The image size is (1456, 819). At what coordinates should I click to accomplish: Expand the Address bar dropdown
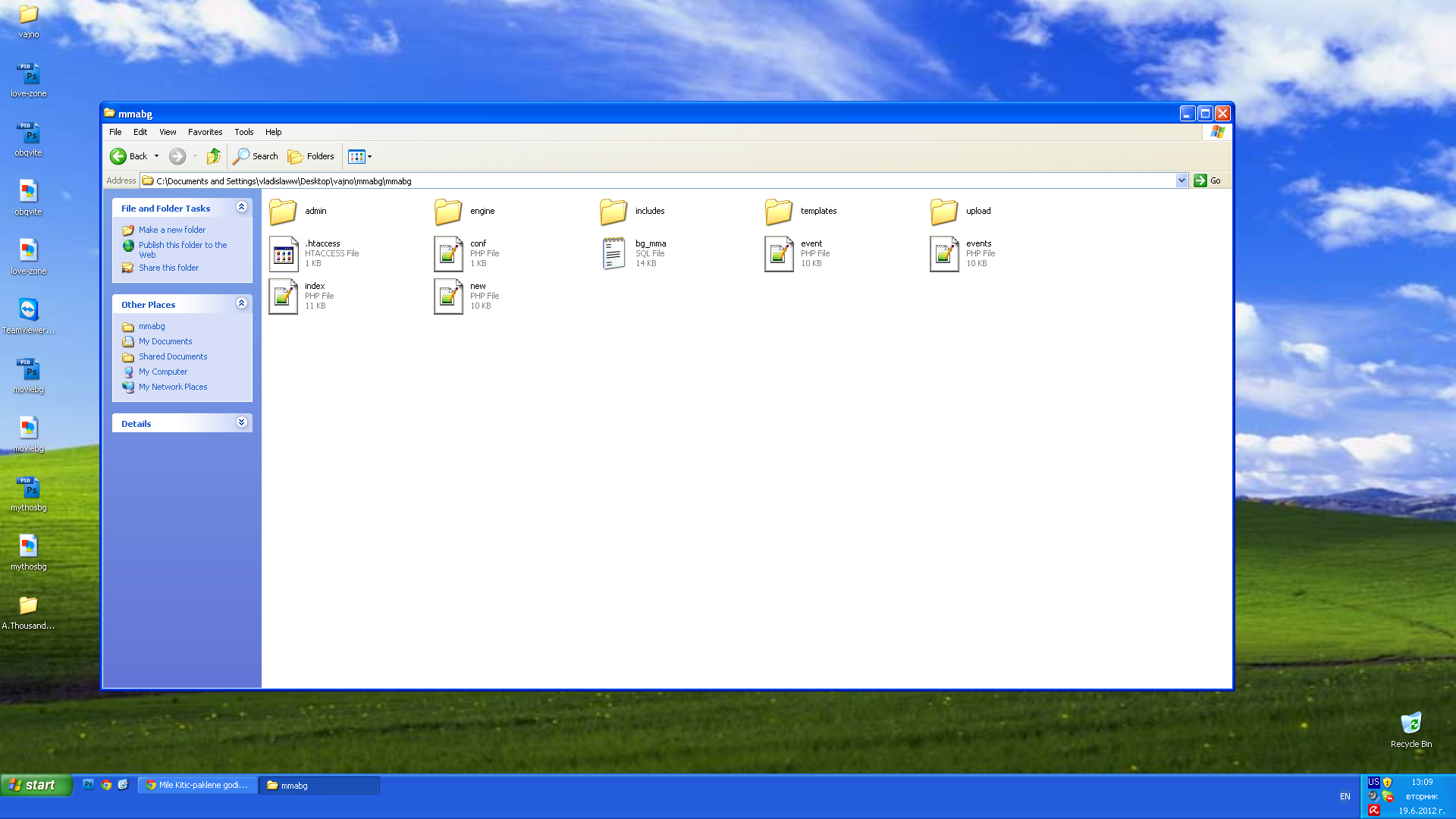(1181, 180)
